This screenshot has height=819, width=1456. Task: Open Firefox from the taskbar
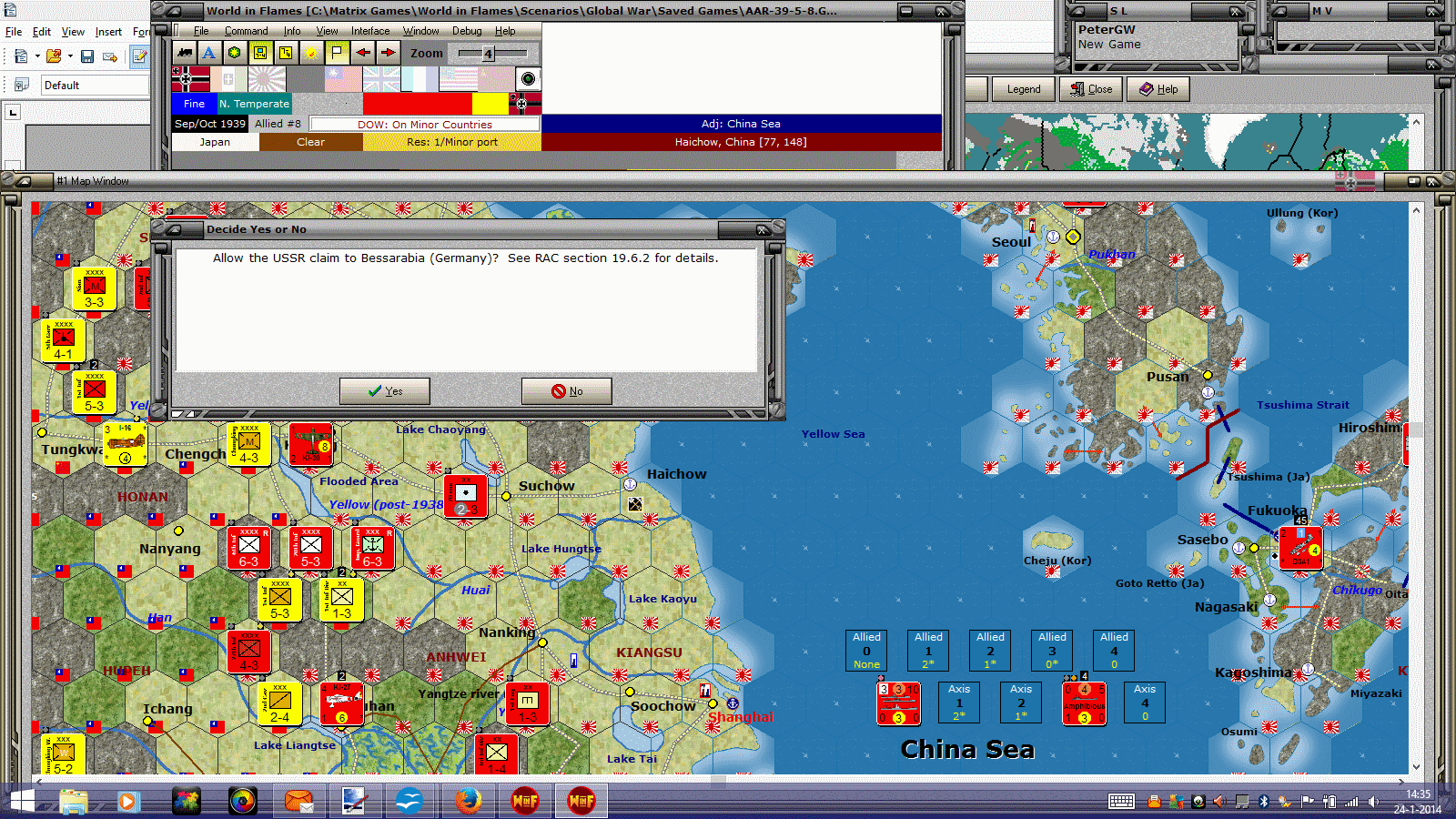pos(468,801)
